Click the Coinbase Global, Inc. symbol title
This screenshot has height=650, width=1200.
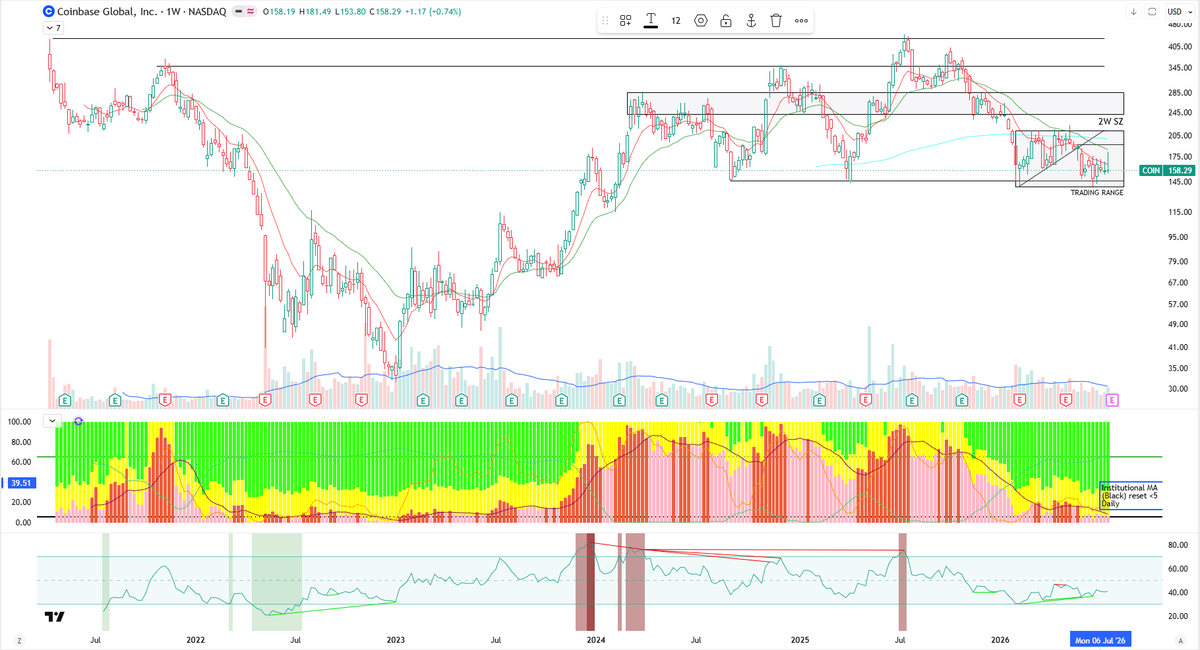107,11
